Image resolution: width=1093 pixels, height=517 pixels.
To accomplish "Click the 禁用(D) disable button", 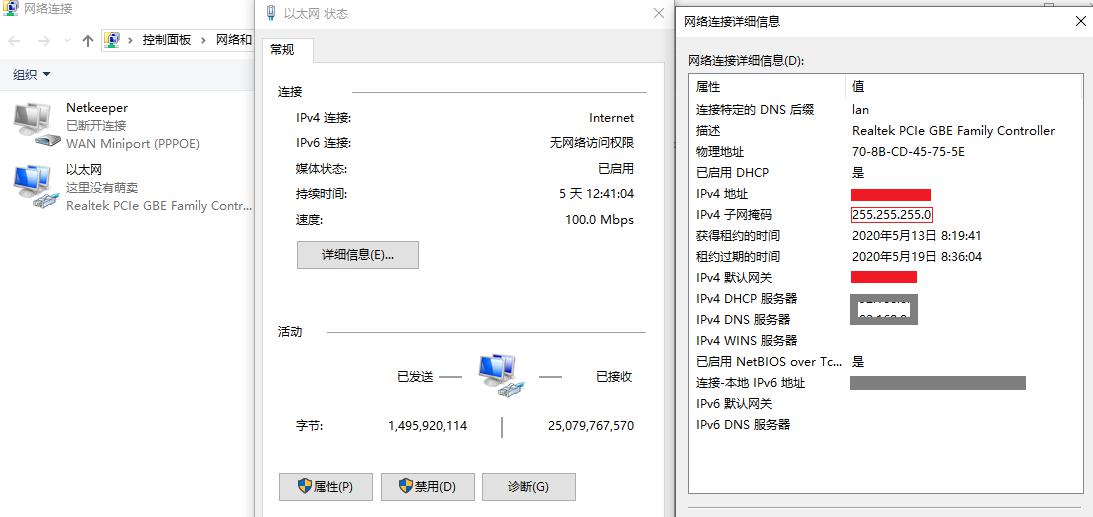I will coord(427,487).
